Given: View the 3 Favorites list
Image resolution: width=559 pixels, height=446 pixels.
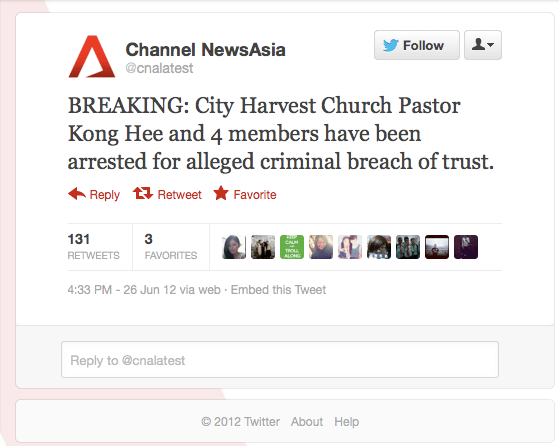Looking at the screenshot, I should pos(171,247).
